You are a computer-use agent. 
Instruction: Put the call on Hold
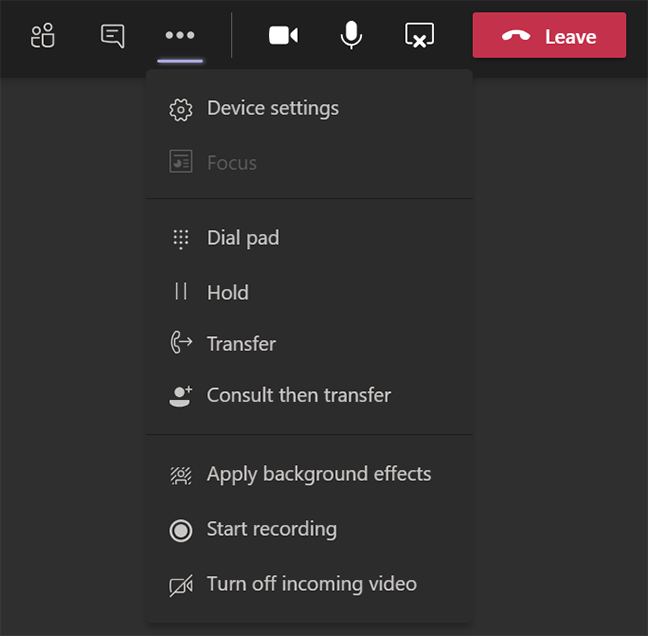(227, 293)
